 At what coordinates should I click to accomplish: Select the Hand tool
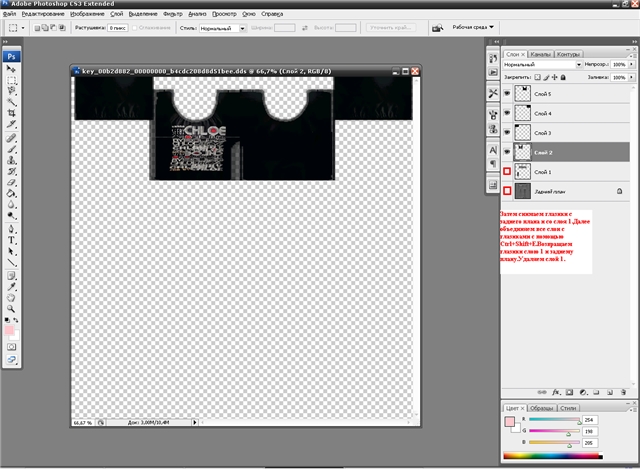point(11,298)
